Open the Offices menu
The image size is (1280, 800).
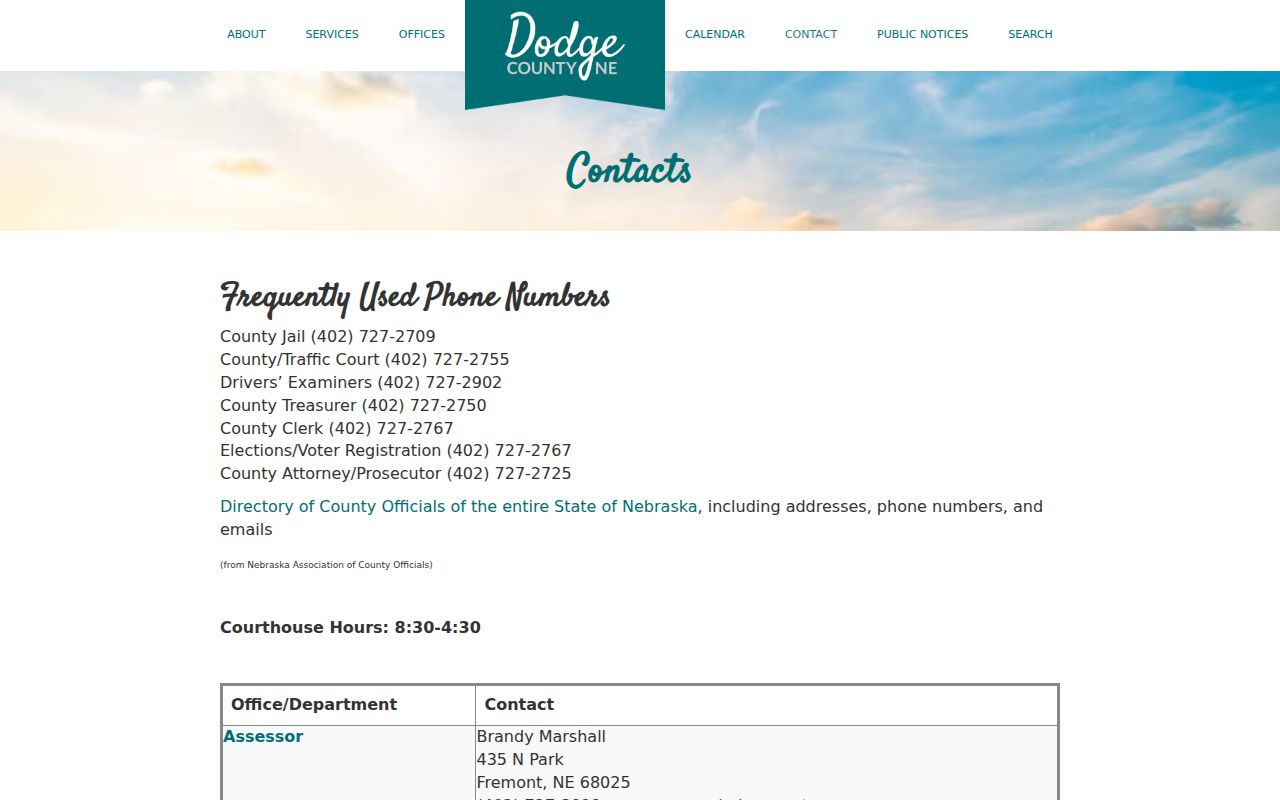tap(422, 34)
